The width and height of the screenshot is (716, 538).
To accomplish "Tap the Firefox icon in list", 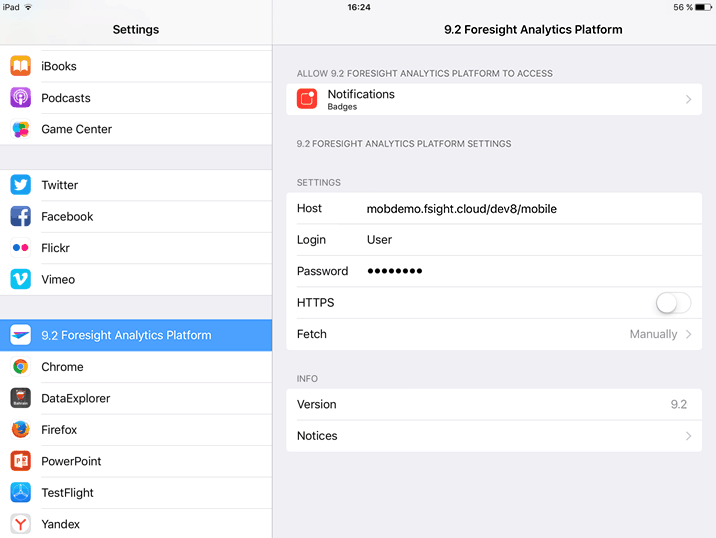I will pos(21,430).
